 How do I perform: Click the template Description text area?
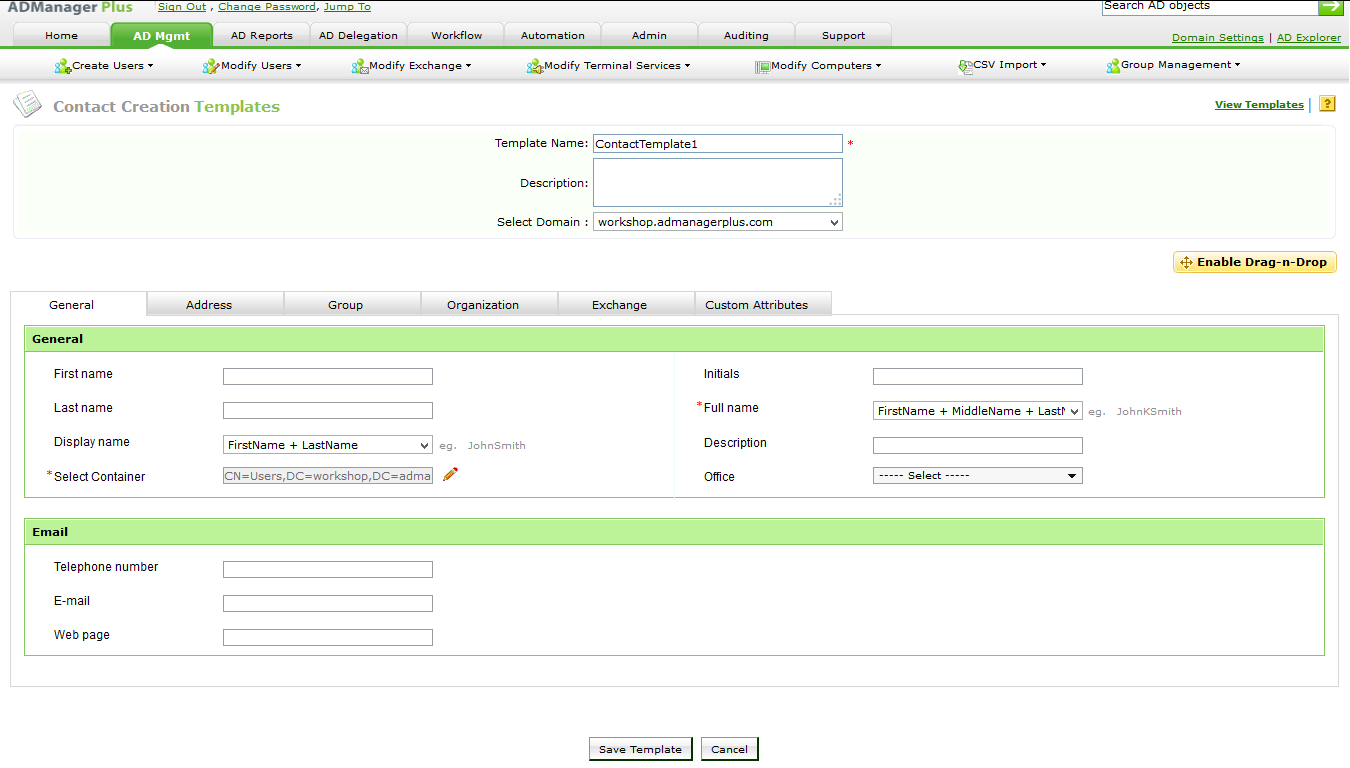coord(718,182)
